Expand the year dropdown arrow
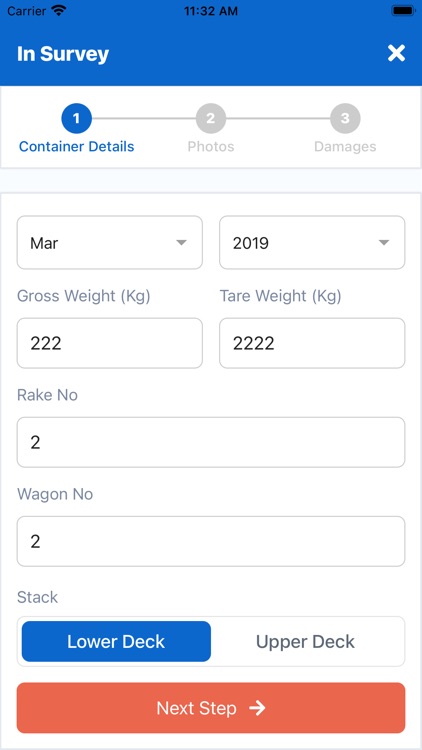The image size is (422, 750). coord(384,243)
